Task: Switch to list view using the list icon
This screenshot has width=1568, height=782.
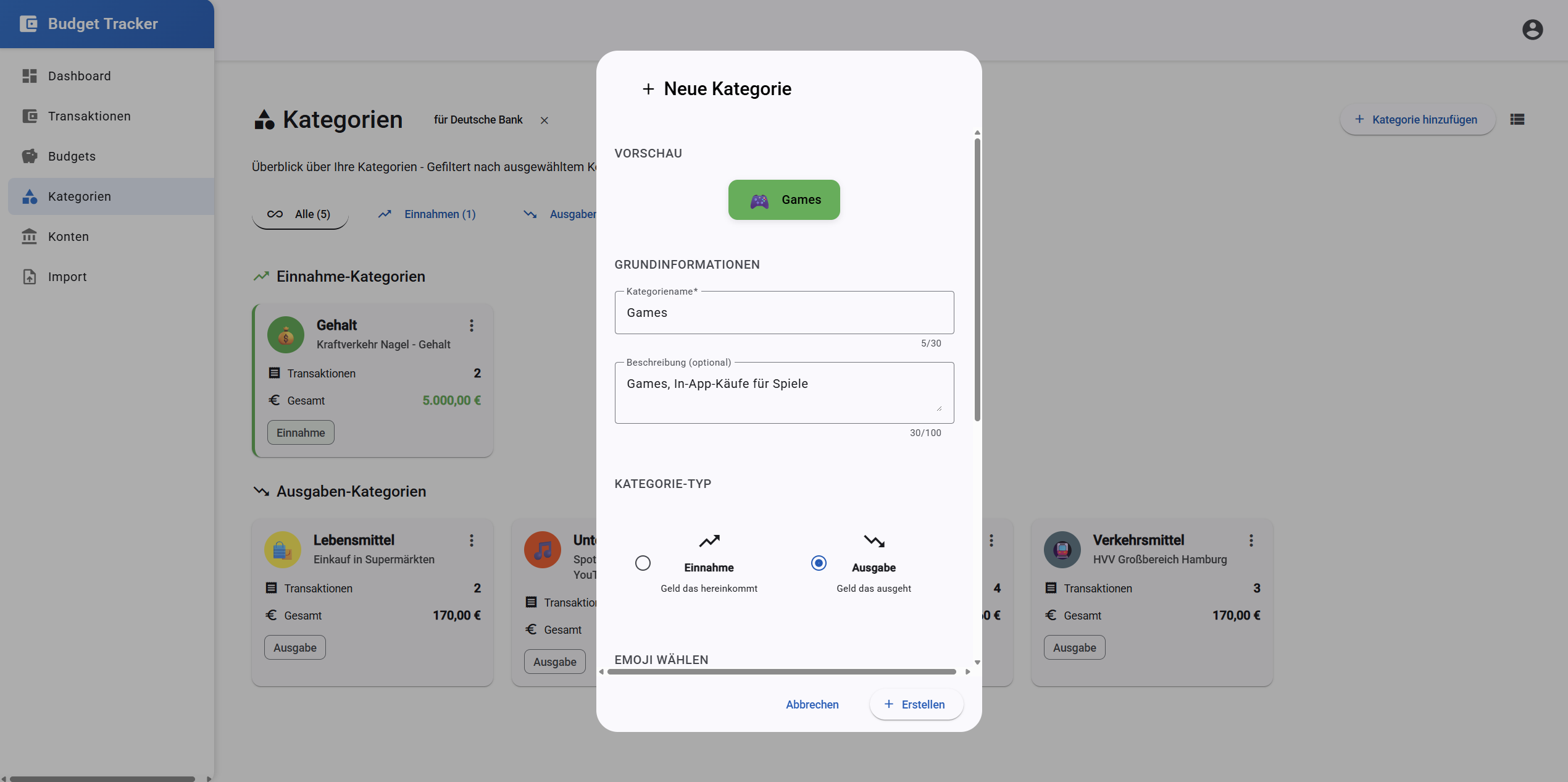Action: (x=1517, y=120)
